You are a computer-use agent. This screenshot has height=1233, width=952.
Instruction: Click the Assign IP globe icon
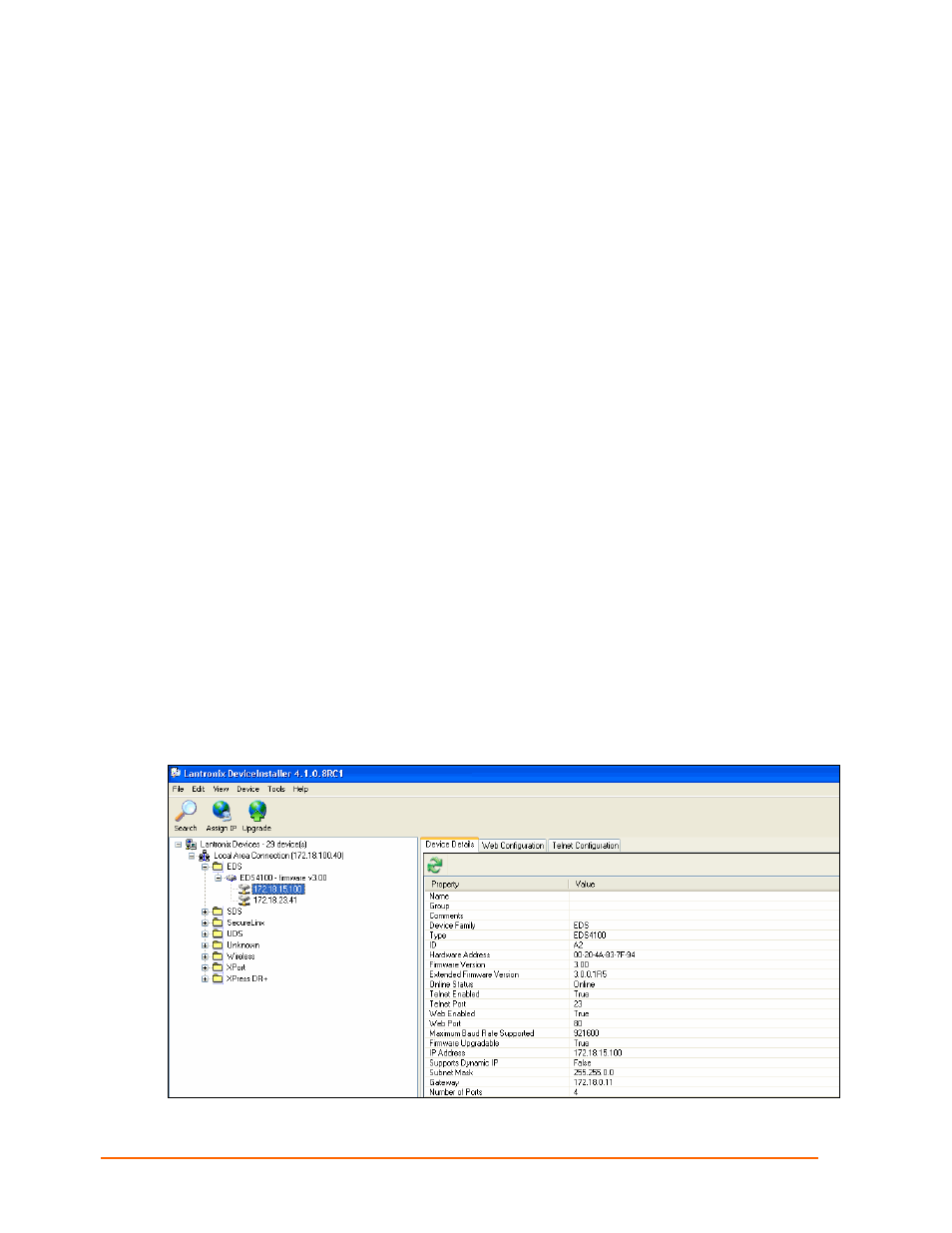(222, 810)
